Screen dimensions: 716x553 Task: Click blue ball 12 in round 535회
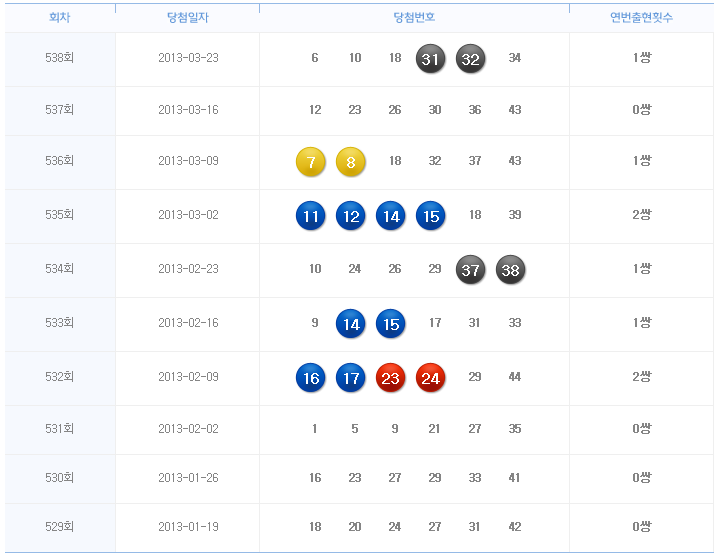pyautogui.click(x=351, y=215)
